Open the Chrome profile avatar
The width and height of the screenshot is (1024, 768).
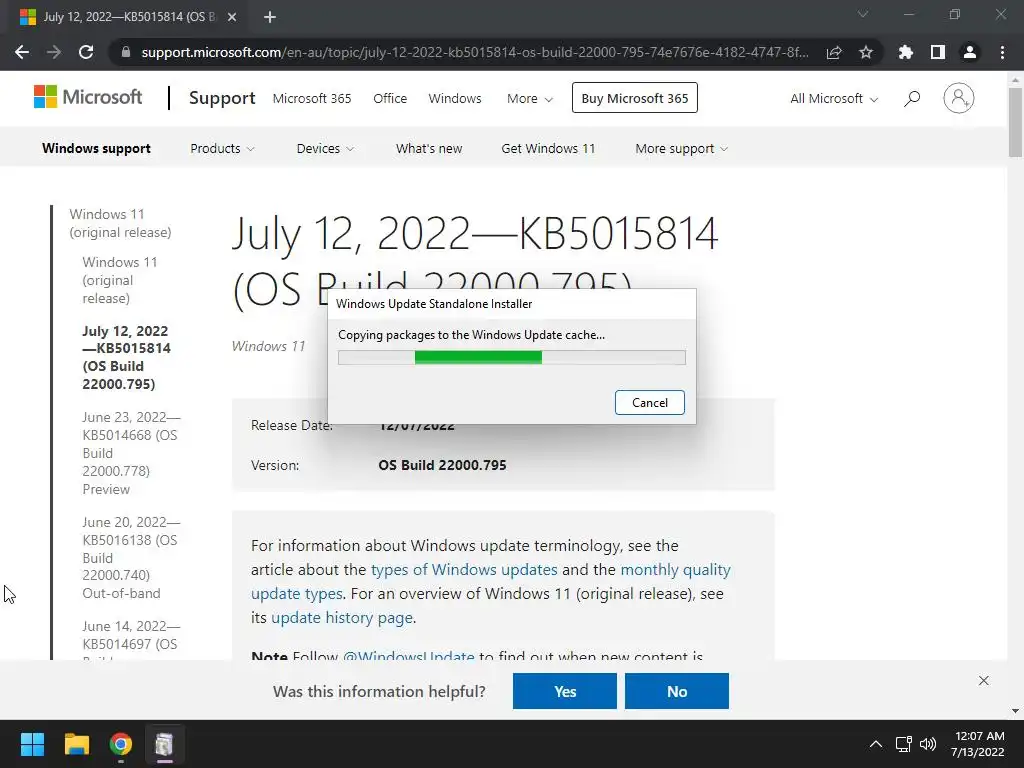click(x=970, y=52)
